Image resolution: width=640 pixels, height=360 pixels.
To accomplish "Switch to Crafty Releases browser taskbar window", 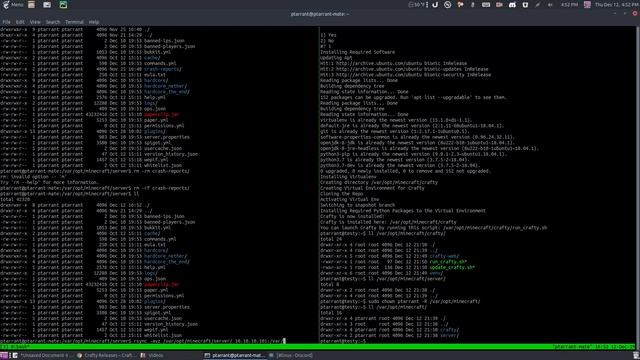I will (106, 356).
